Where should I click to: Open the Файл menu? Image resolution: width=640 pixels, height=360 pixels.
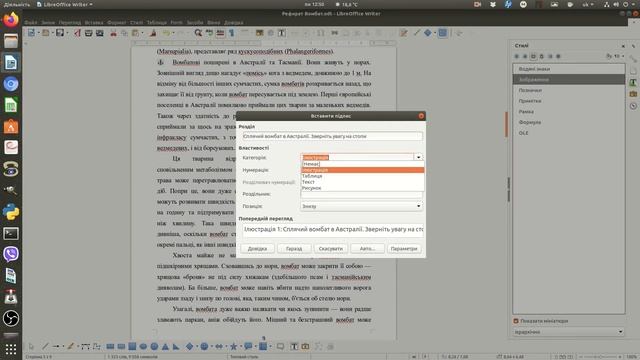tap(31, 22)
